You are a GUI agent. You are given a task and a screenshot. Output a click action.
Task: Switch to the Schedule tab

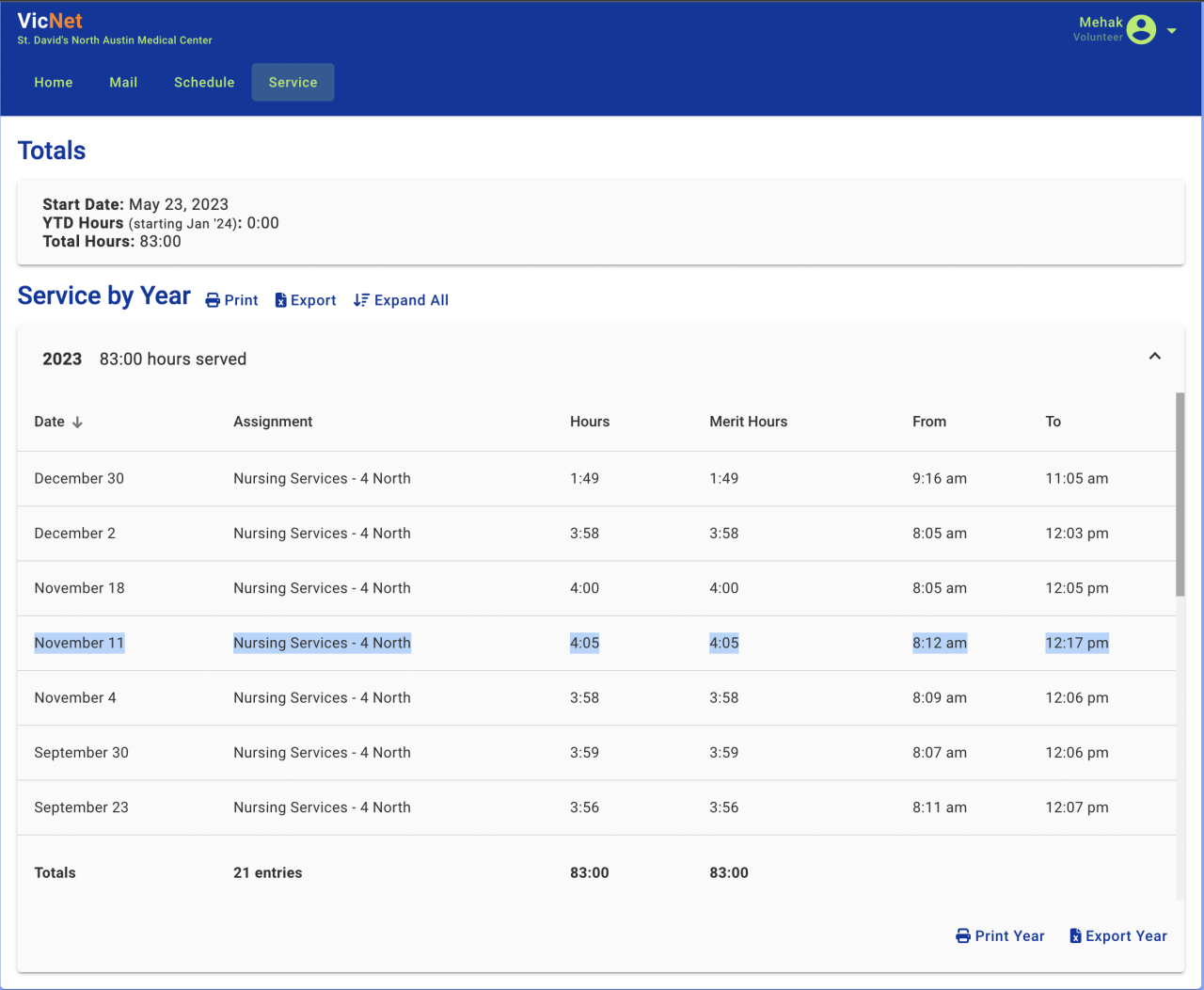pyautogui.click(x=204, y=83)
